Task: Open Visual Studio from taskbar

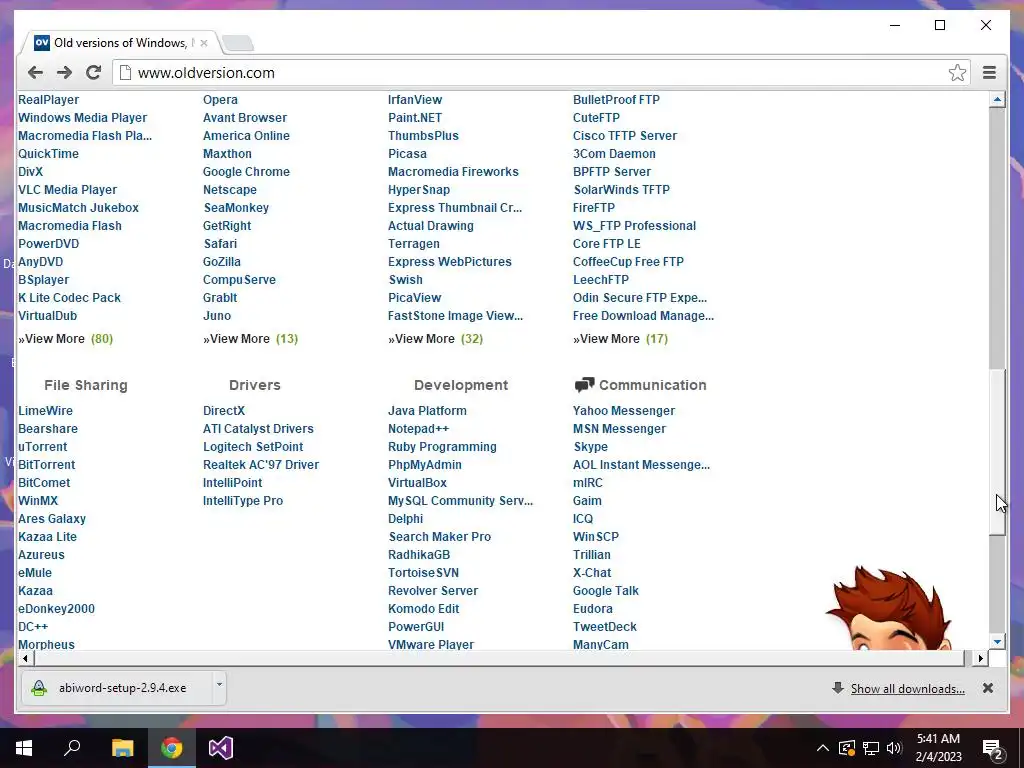Action: pyautogui.click(x=221, y=748)
